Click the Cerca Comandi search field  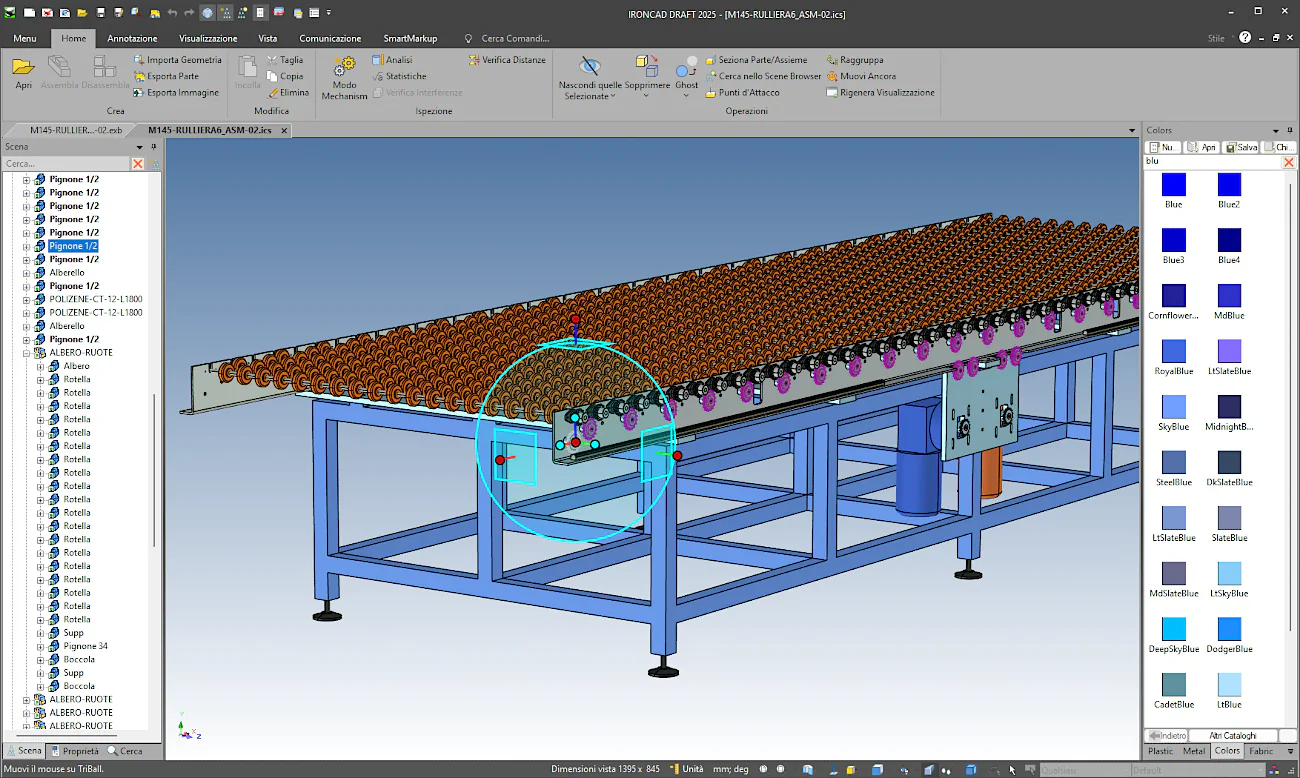tap(515, 38)
